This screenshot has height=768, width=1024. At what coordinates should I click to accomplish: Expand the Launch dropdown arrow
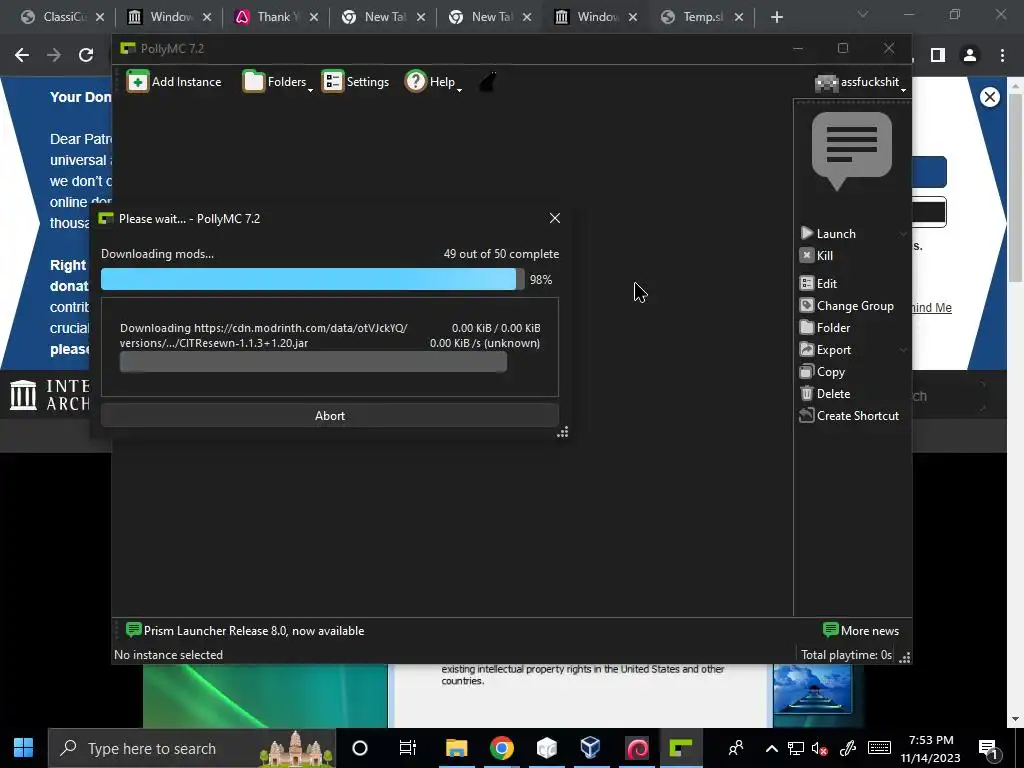coord(903,234)
